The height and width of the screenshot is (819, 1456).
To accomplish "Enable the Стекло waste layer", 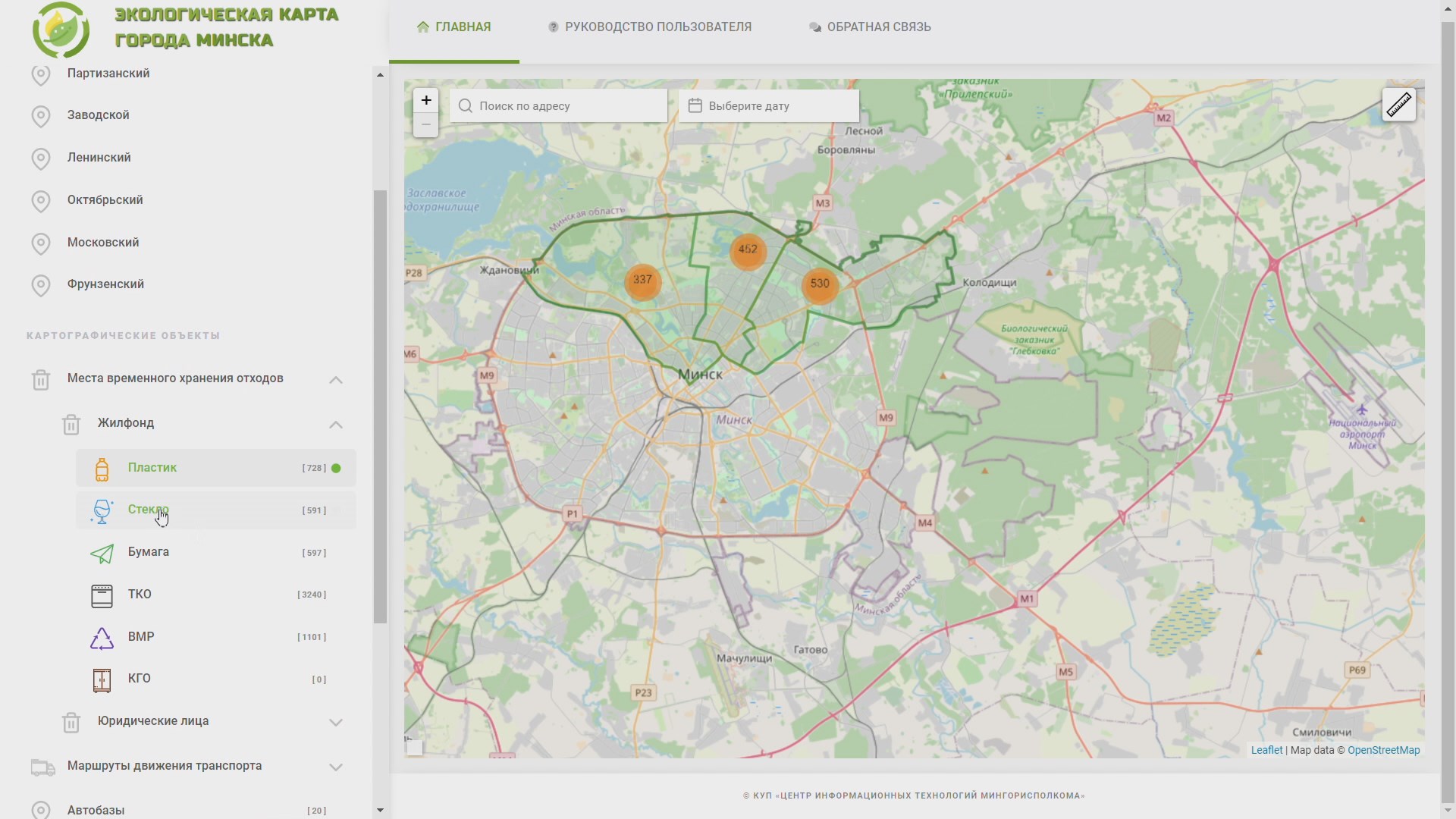I will pyautogui.click(x=216, y=510).
